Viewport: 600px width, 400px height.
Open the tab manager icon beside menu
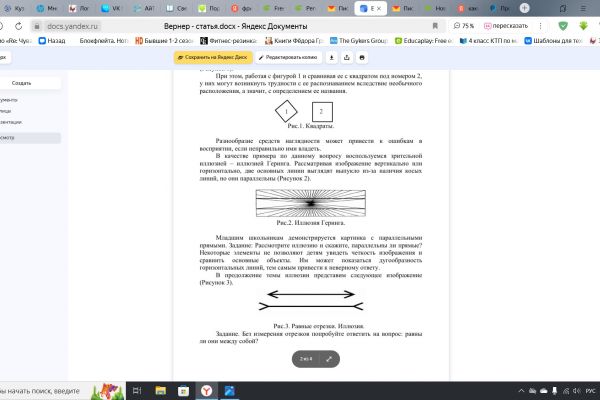[563, 8]
